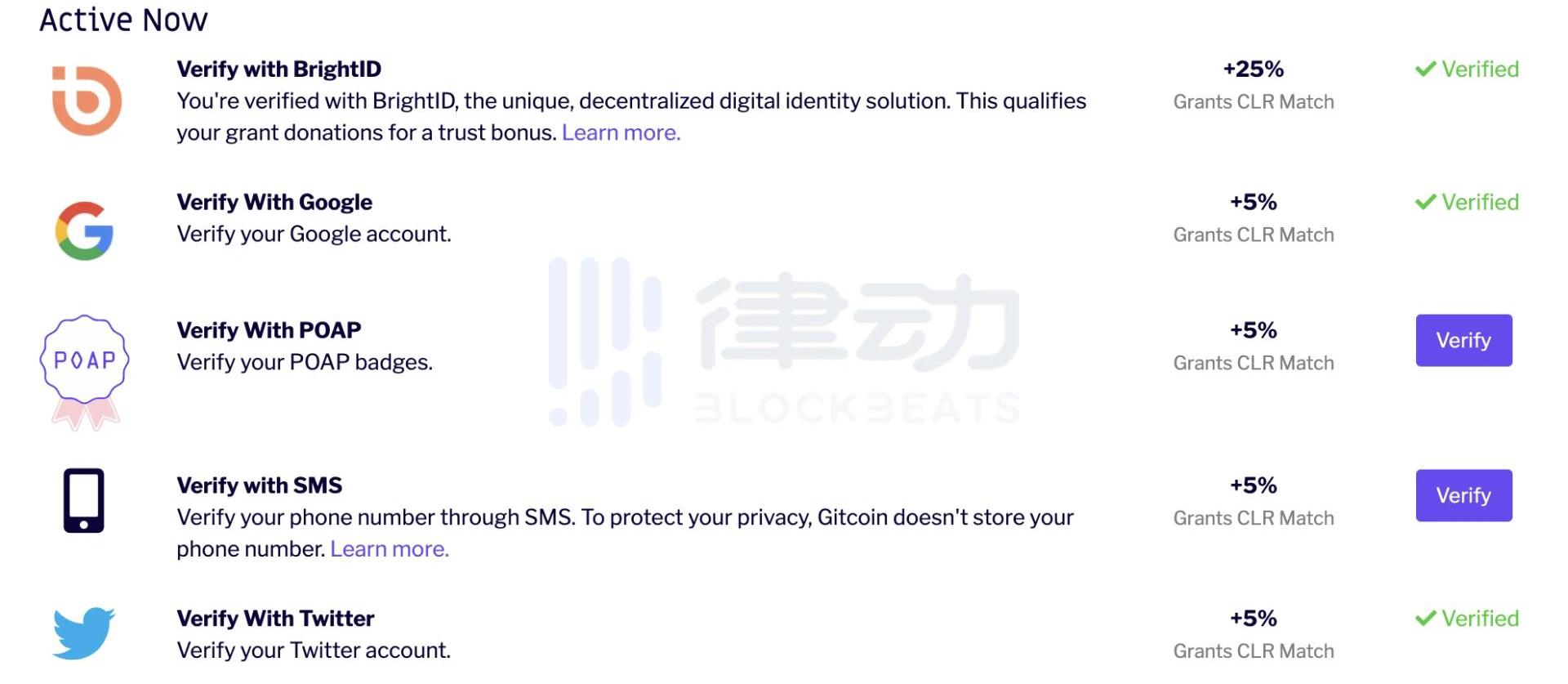Click the Twitter Verified checkmark icon

(x=1425, y=619)
